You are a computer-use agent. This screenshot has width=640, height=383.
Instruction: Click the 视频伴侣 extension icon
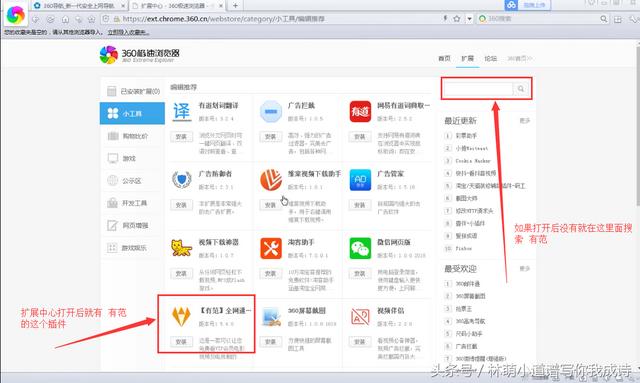click(360, 317)
